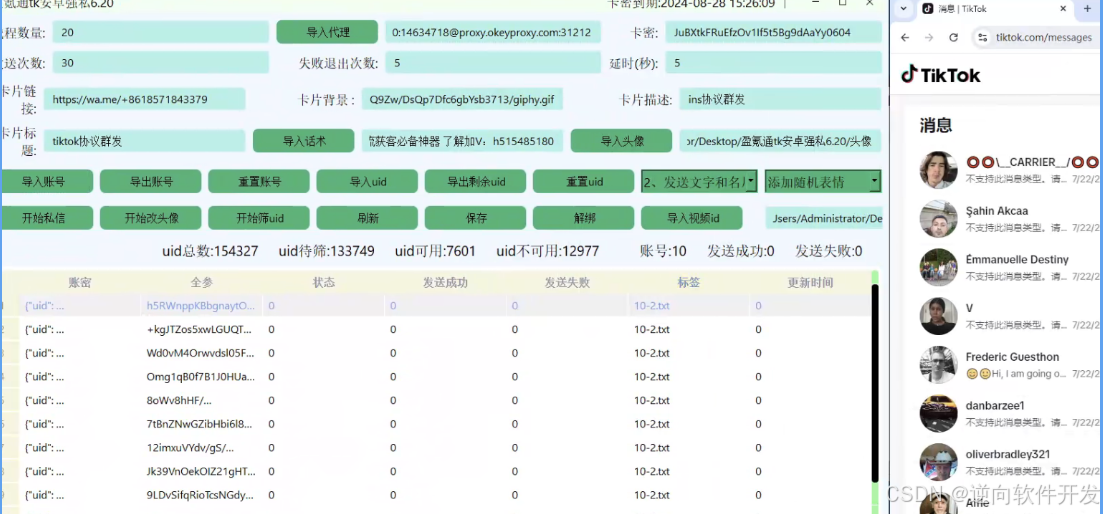Edit the 卡片标题 tiktok协议群发 field
Viewport: 1104px width, 514px height.
(x=144, y=141)
